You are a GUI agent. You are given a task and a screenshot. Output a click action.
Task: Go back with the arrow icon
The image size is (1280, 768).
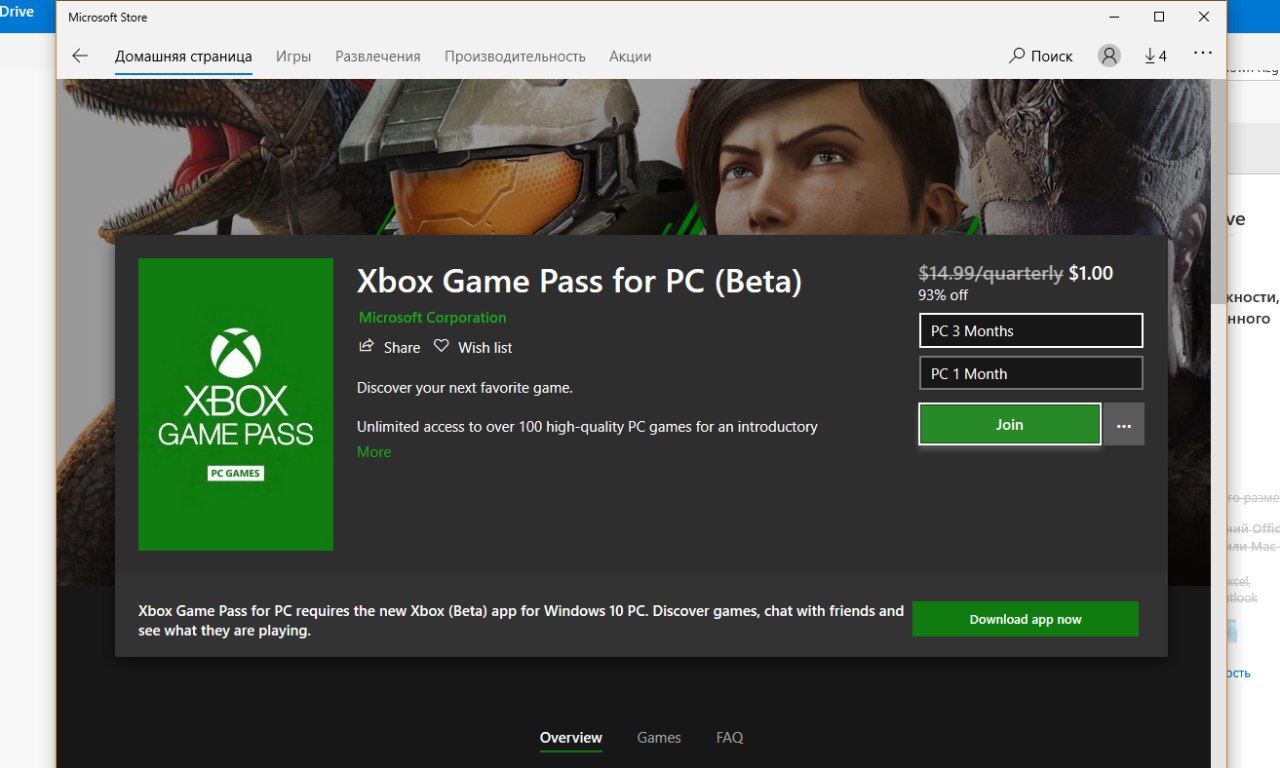[80, 56]
